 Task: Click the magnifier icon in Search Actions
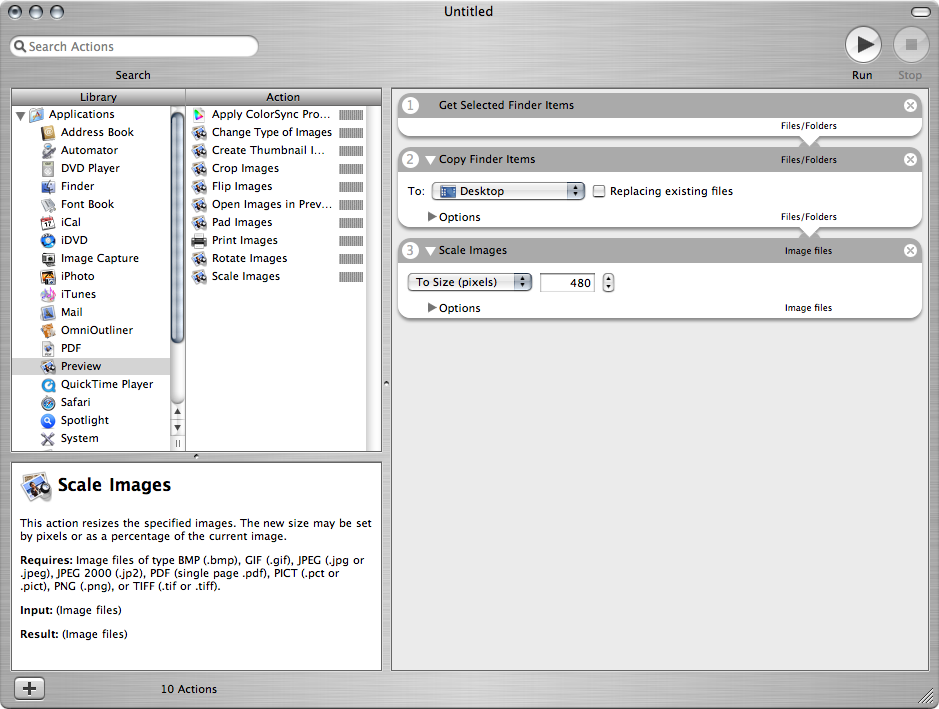point(20,46)
